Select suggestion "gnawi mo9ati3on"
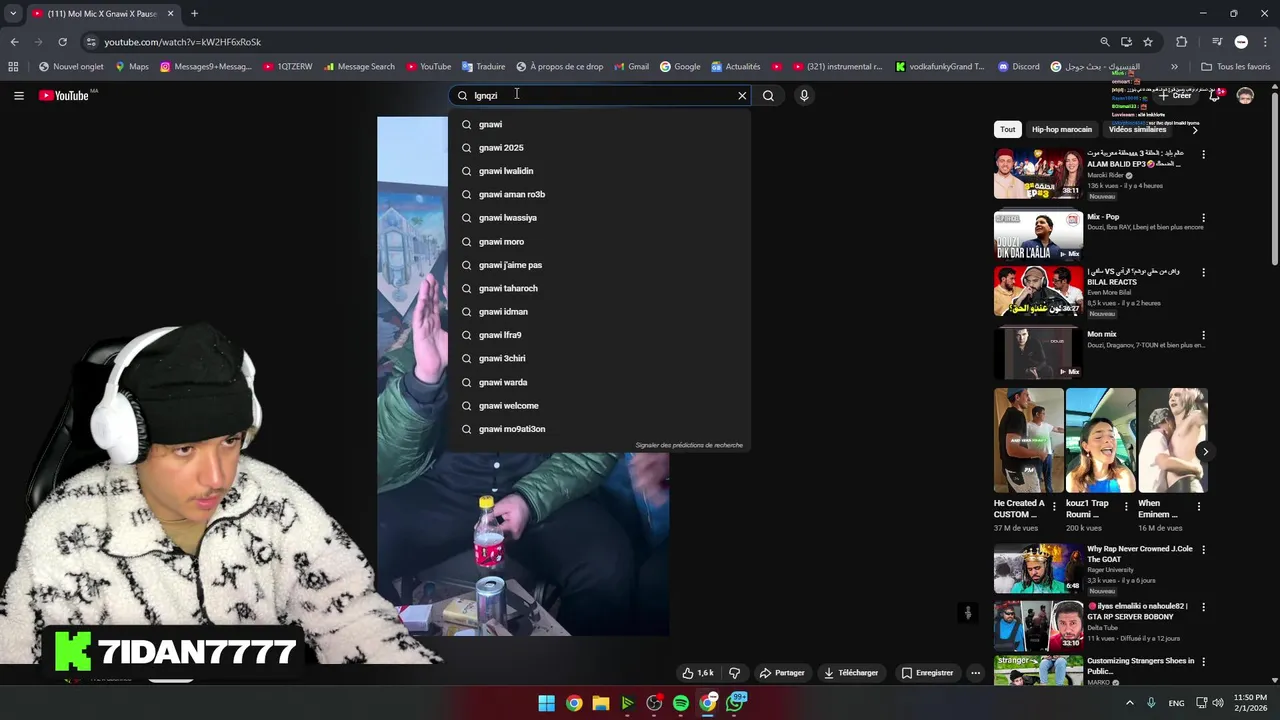1280x720 pixels. tap(599, 429)
